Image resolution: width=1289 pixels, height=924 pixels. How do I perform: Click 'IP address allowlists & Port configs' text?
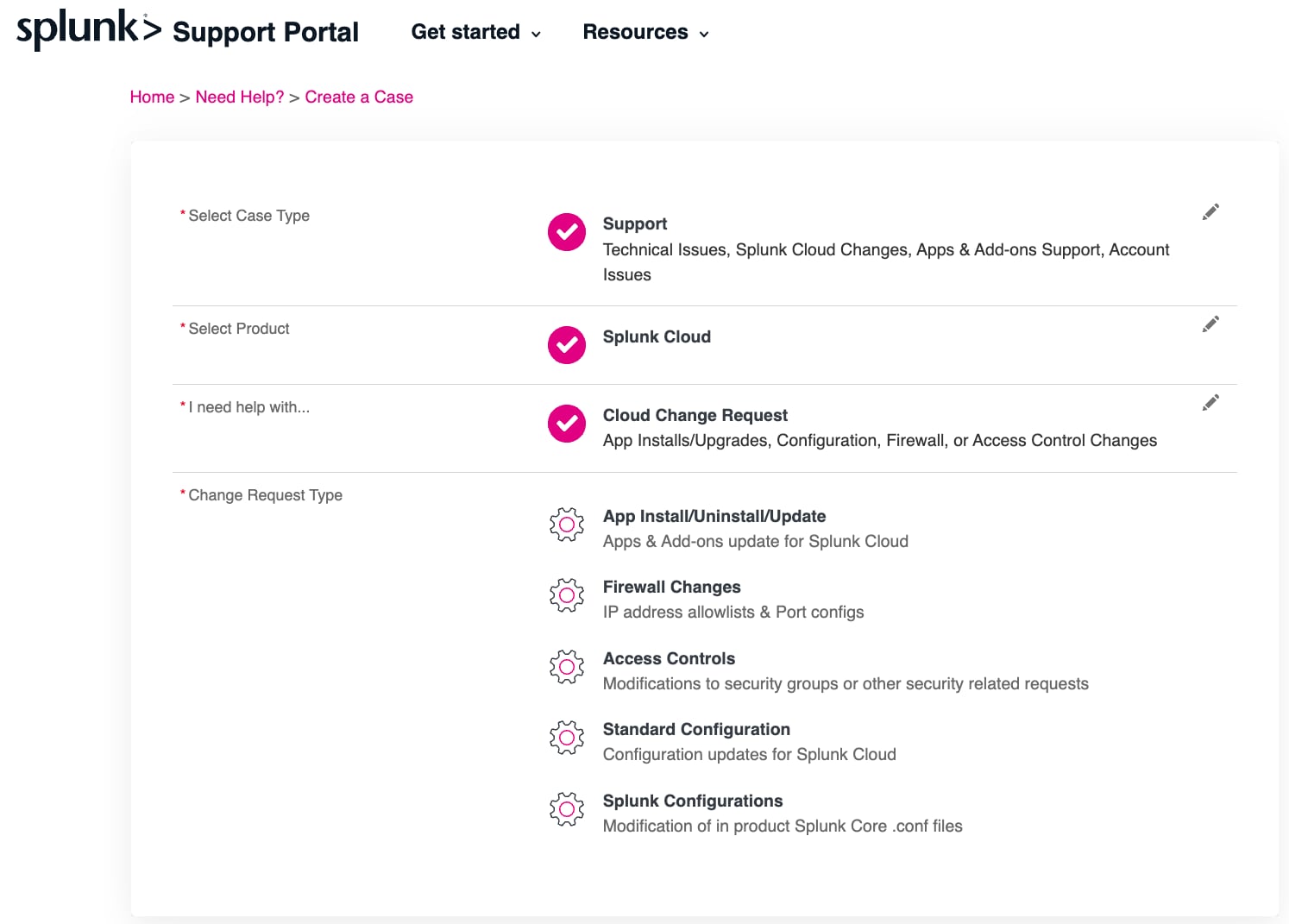point(733,612)
